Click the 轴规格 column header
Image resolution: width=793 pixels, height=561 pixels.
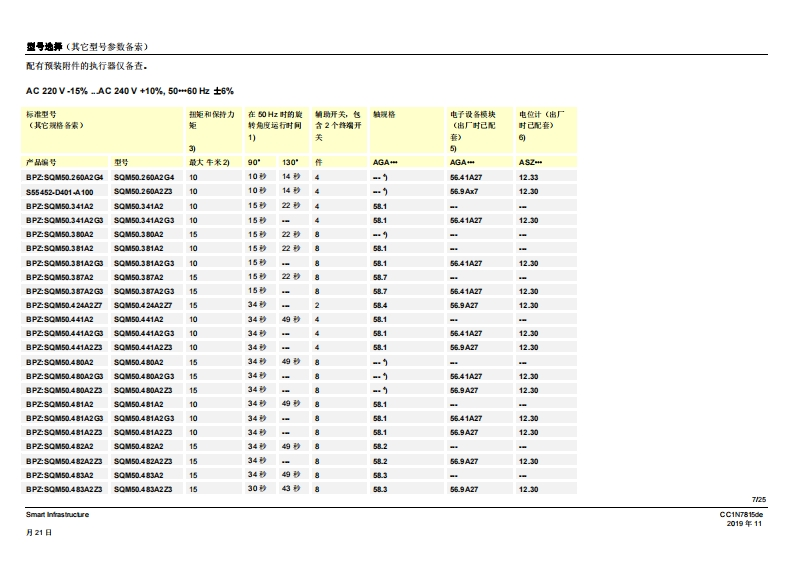[384, 115]
